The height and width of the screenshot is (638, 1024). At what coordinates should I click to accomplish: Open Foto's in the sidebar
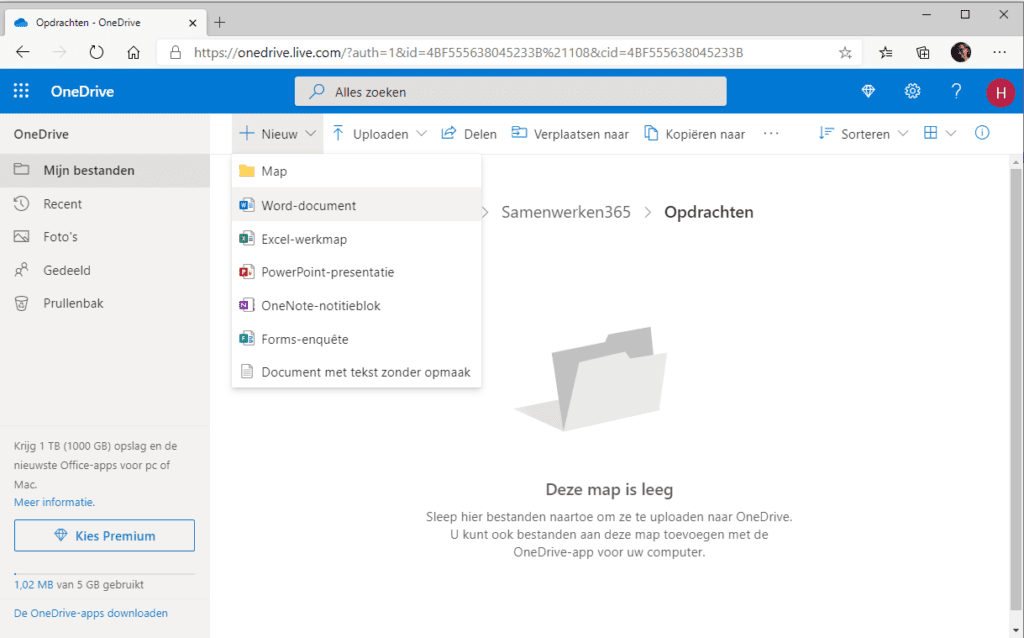(105, 237)
